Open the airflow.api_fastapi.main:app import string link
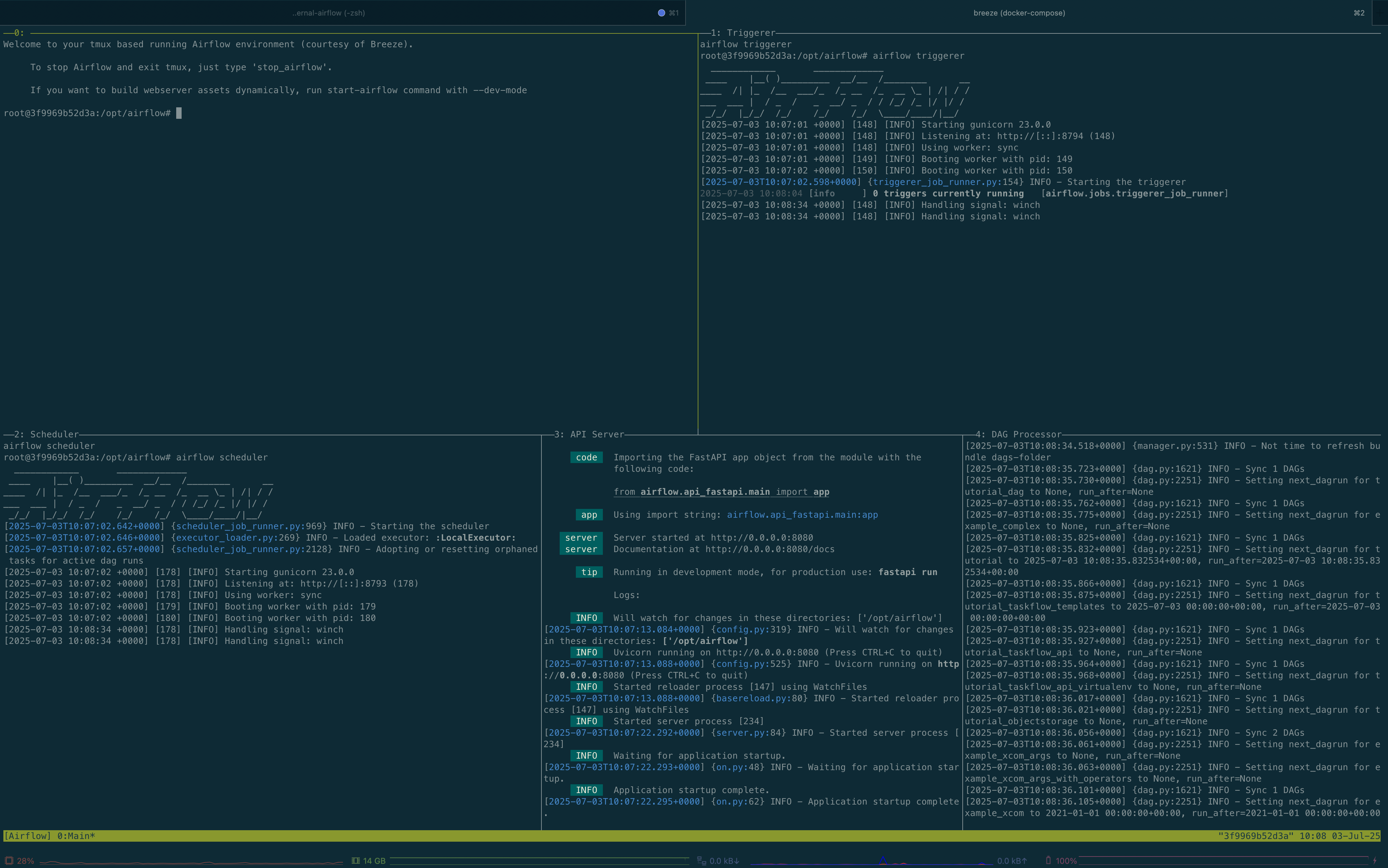The width and height of the screenshot is (1388, 868). click(802, 514)
